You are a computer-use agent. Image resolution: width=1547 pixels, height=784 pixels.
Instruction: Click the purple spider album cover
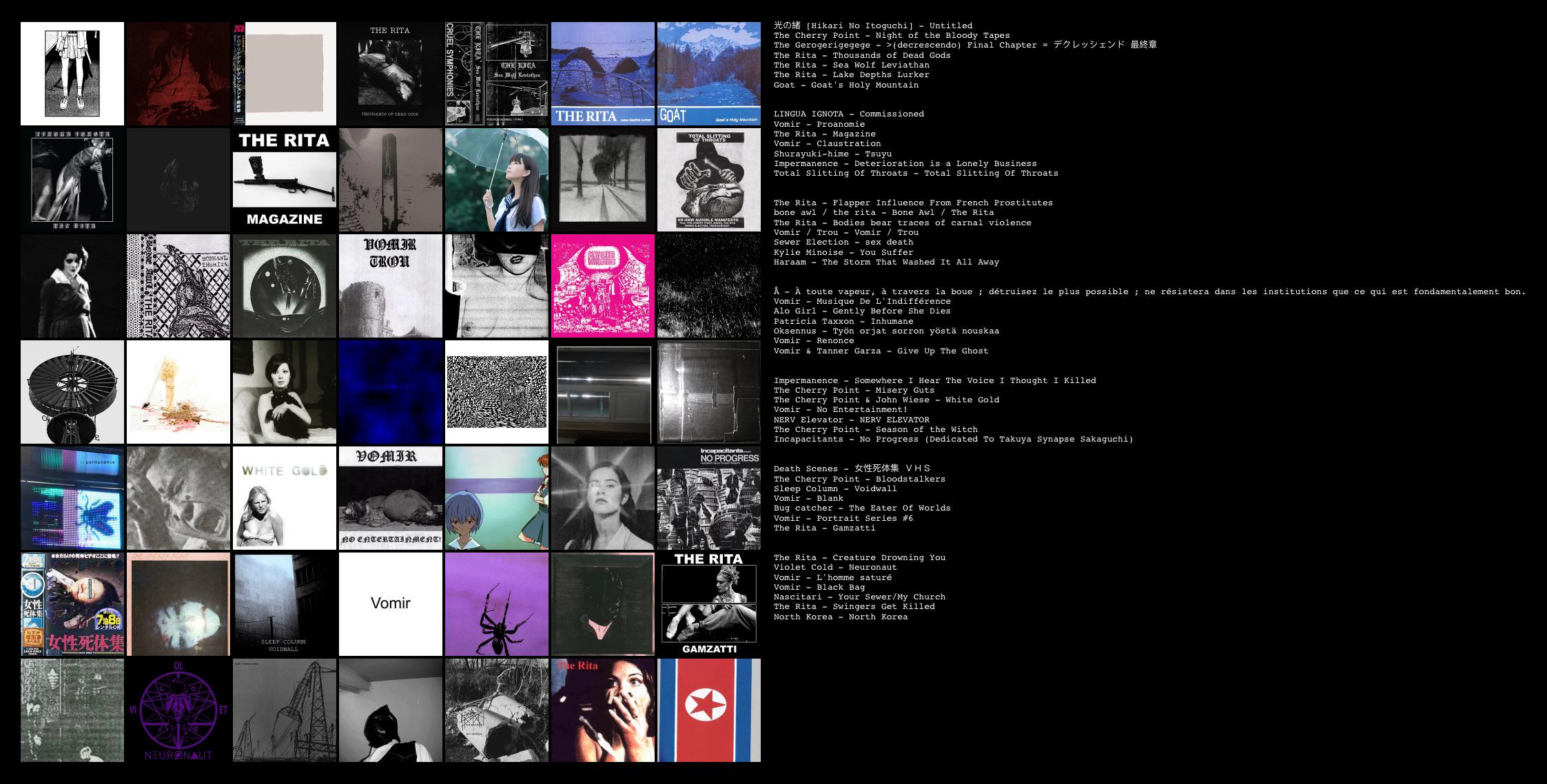pyautogui.click(x=496, y=604)
